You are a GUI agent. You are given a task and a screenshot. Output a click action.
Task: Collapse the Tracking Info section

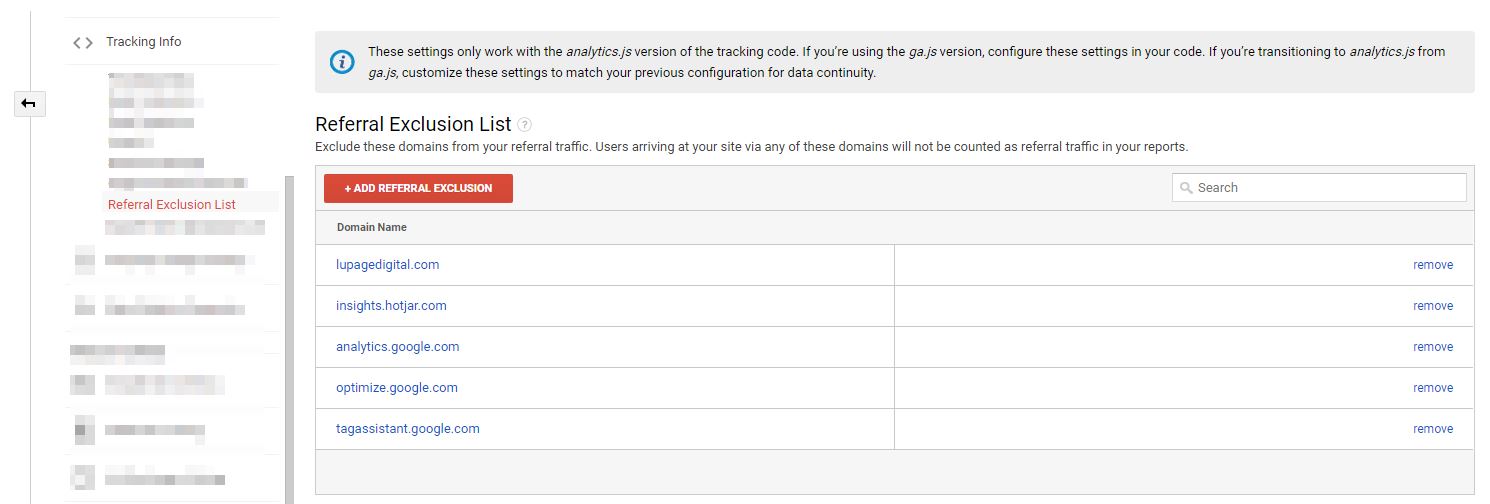pos(144,42)
